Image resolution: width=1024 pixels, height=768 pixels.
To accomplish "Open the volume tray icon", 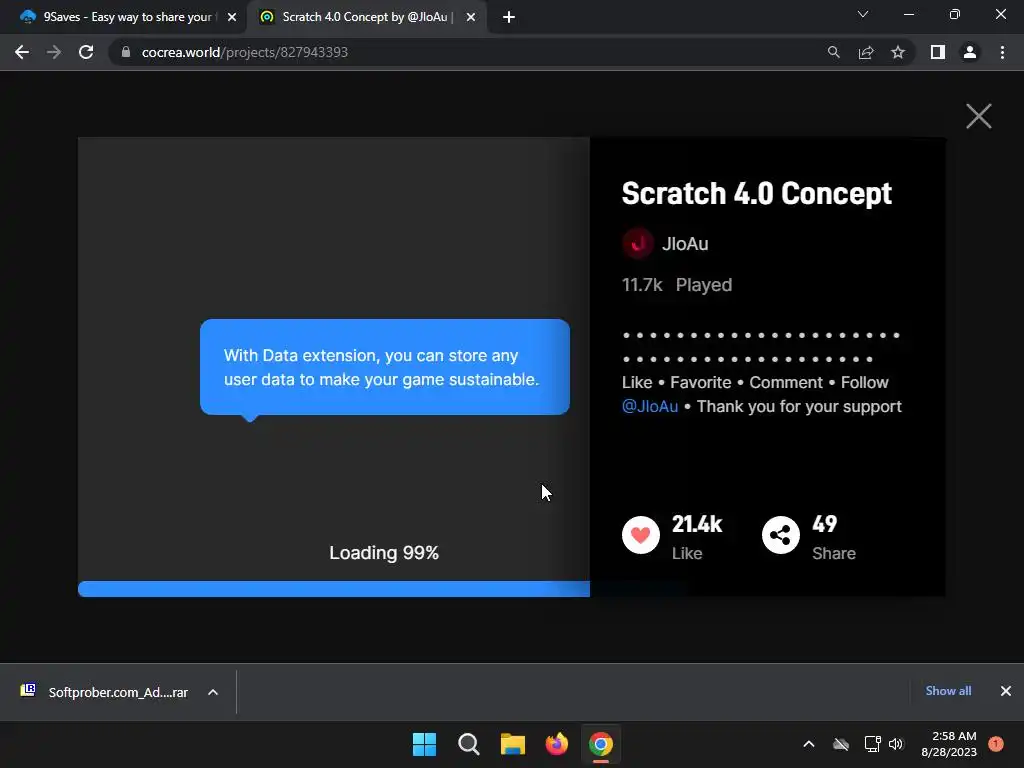I will click(896, 744).
